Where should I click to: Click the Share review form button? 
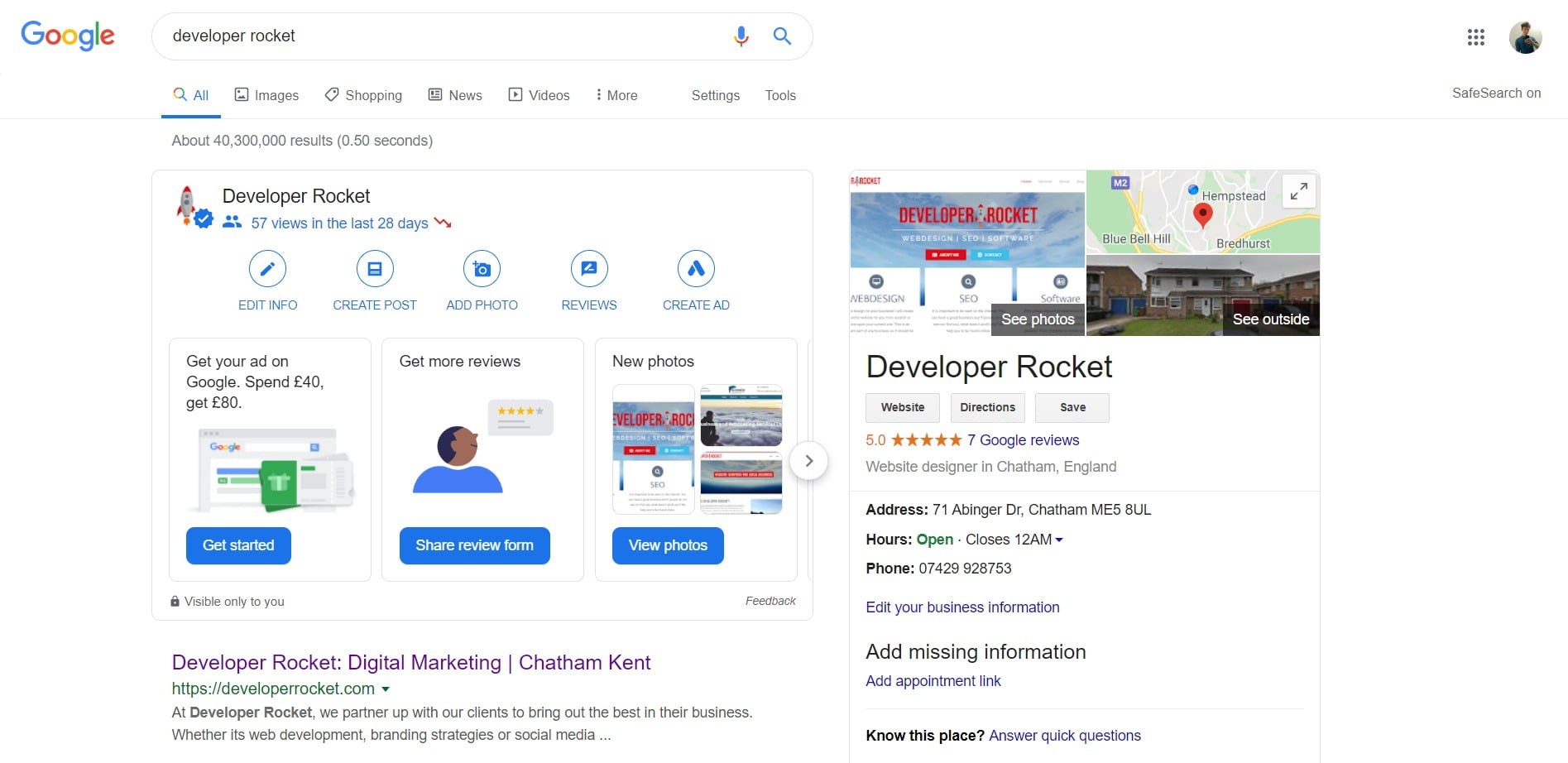(x=475, y=545)
